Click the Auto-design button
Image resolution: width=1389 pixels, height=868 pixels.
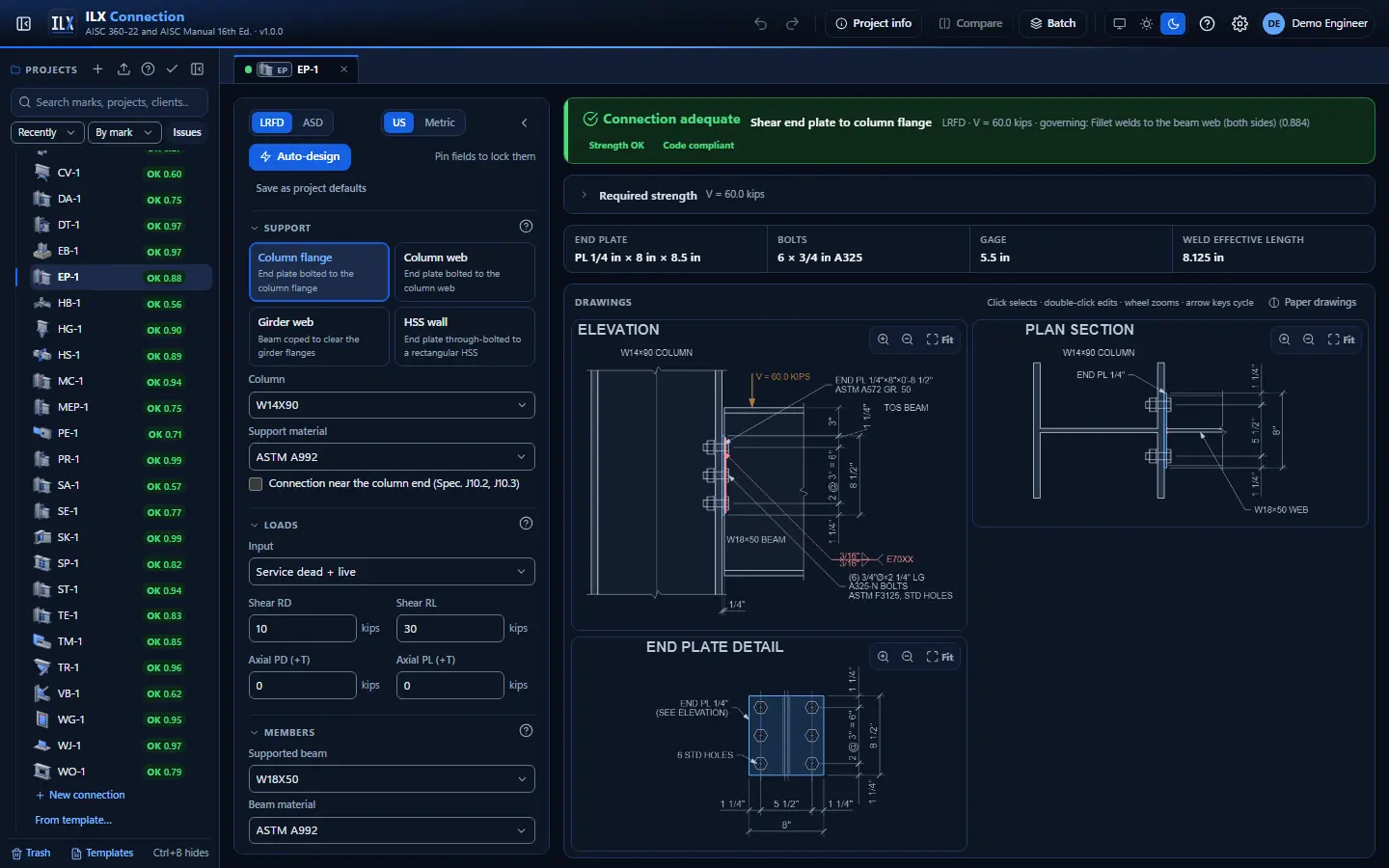coord(300,156)
